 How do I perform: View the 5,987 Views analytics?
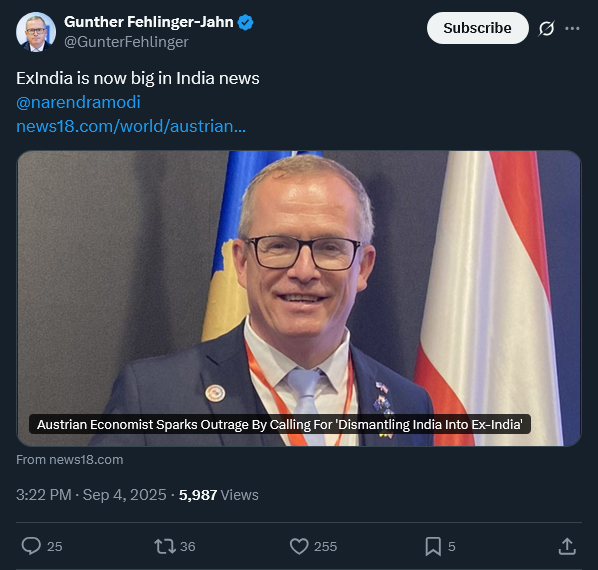click(x=219, y=495)
